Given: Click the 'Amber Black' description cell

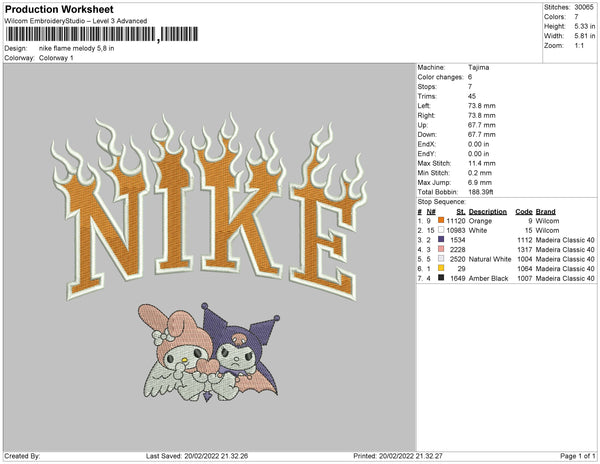Looking at the screenshot, I should click(488, 278).
